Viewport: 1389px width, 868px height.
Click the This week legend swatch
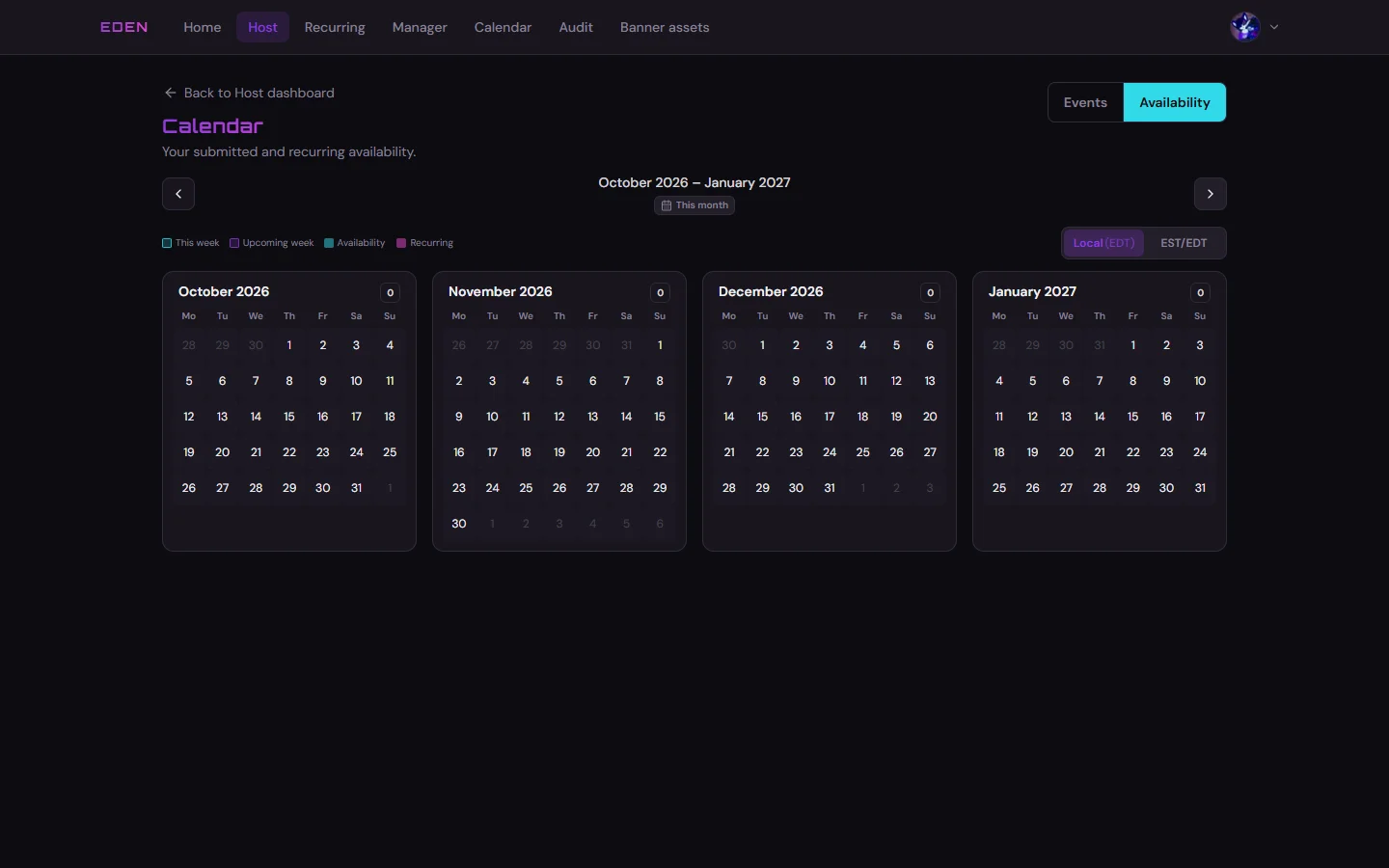pyautogui.click(x=167, y=243)
